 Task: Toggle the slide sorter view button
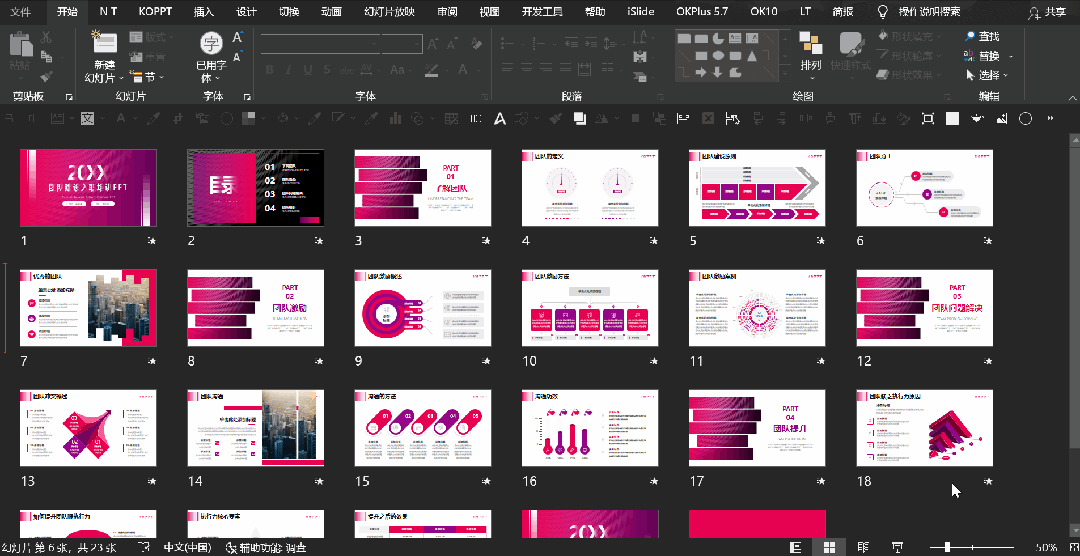pos(829,547)
